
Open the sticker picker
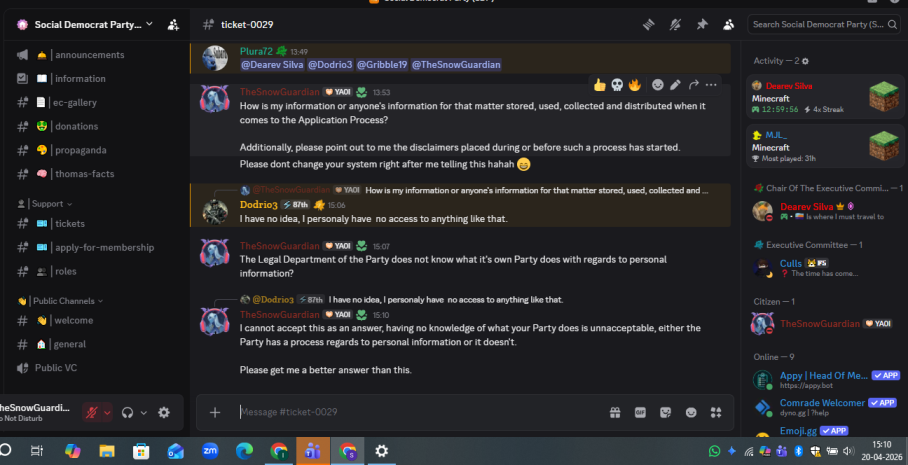(665, 412)
